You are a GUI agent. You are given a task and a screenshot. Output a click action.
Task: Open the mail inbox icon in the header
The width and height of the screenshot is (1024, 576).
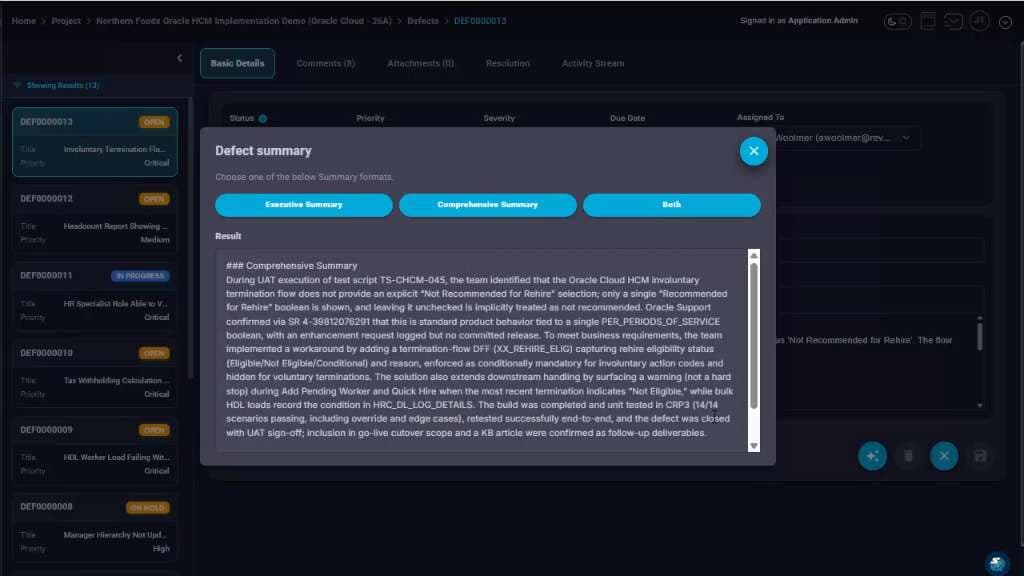[953, 22]
